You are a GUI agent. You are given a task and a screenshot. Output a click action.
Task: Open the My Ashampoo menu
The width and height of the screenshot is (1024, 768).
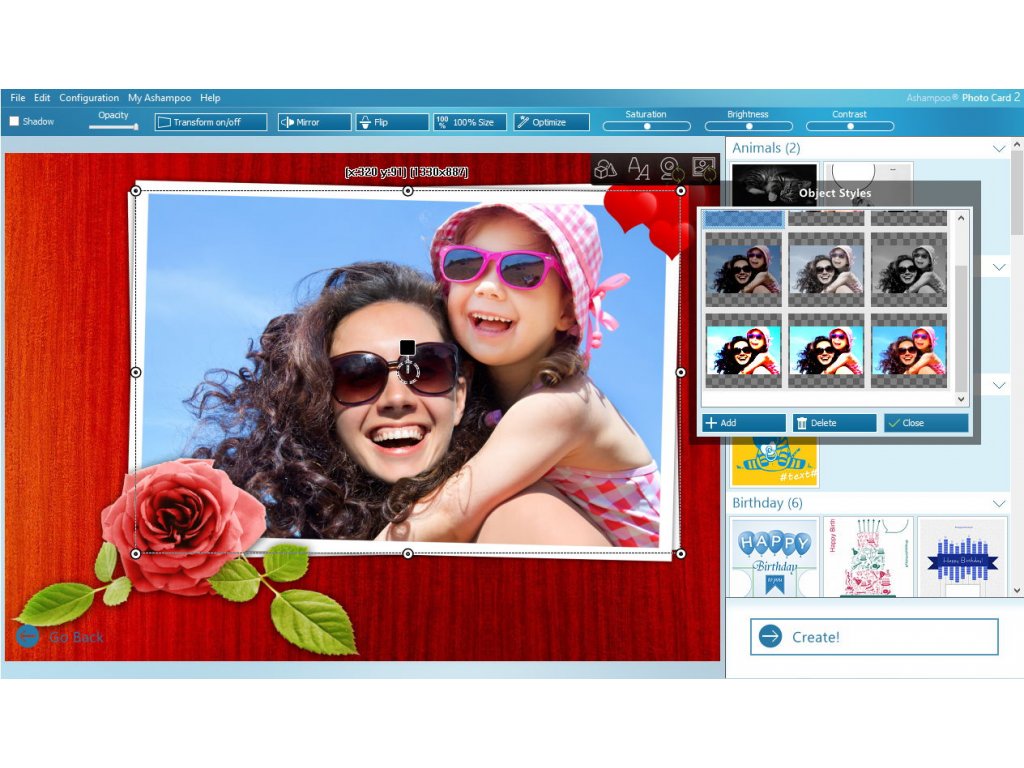[159, 98]
